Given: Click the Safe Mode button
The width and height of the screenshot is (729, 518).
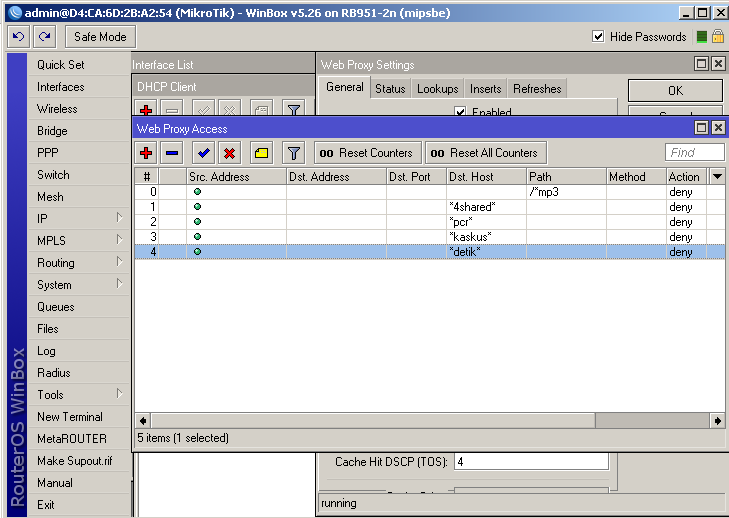Looking at the screenshot, I should (x=100, y=37).
